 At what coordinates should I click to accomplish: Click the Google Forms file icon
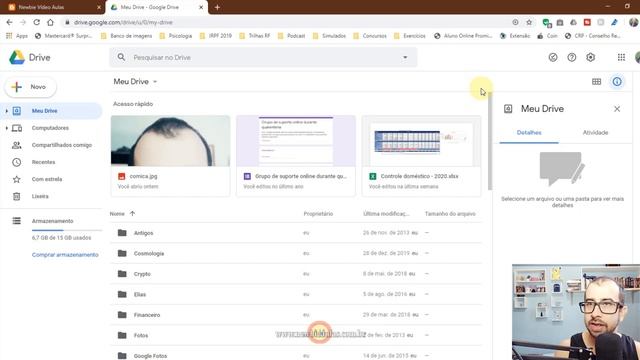tap(247, 176)
